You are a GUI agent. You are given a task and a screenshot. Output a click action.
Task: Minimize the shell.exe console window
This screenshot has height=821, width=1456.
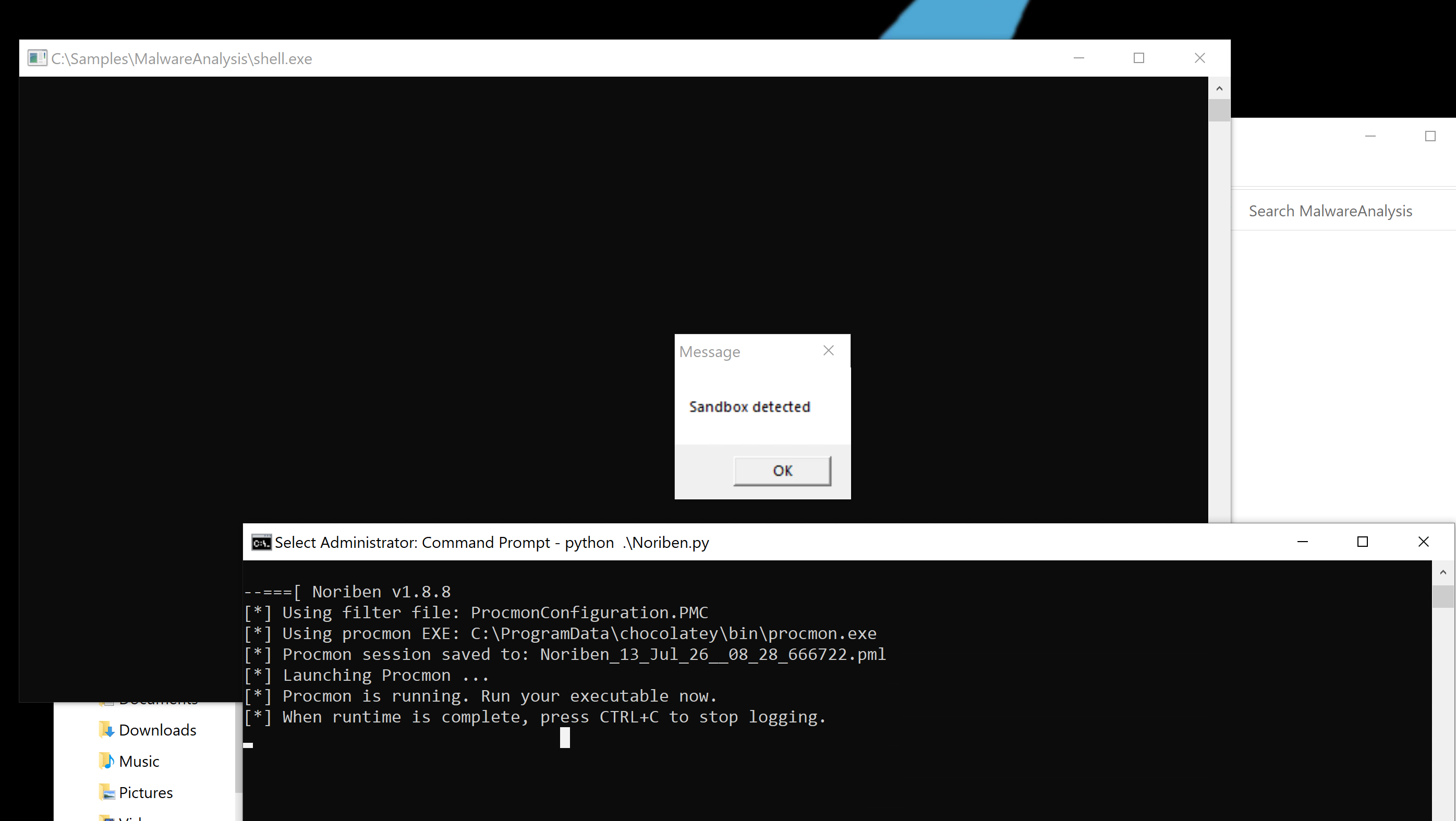[1078, 58]
